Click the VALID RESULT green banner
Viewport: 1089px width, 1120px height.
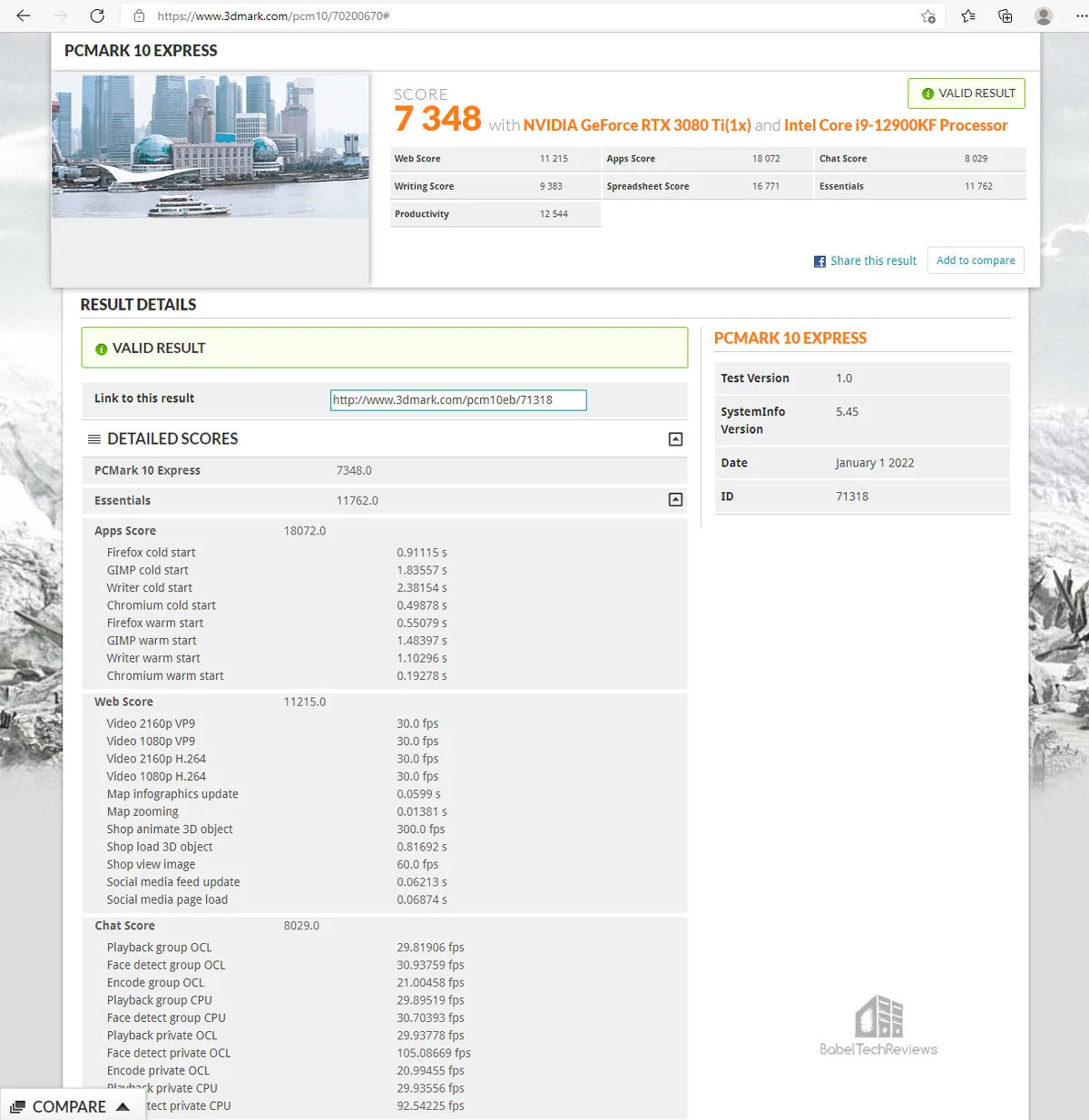click(385, 348)
